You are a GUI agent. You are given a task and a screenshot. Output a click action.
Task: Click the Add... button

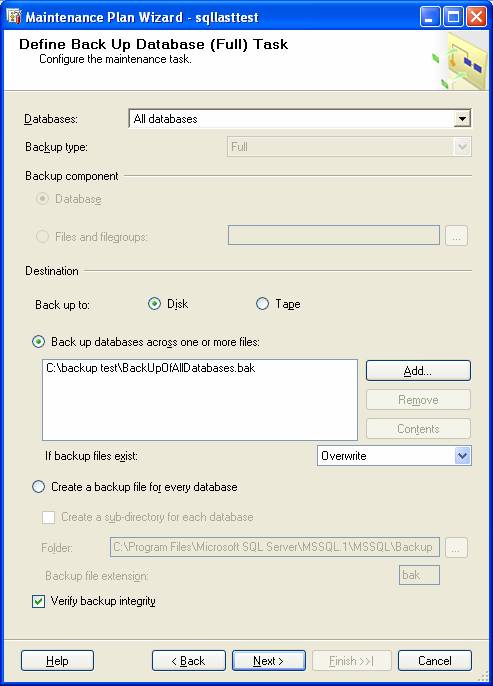click(x=418, y=371)
